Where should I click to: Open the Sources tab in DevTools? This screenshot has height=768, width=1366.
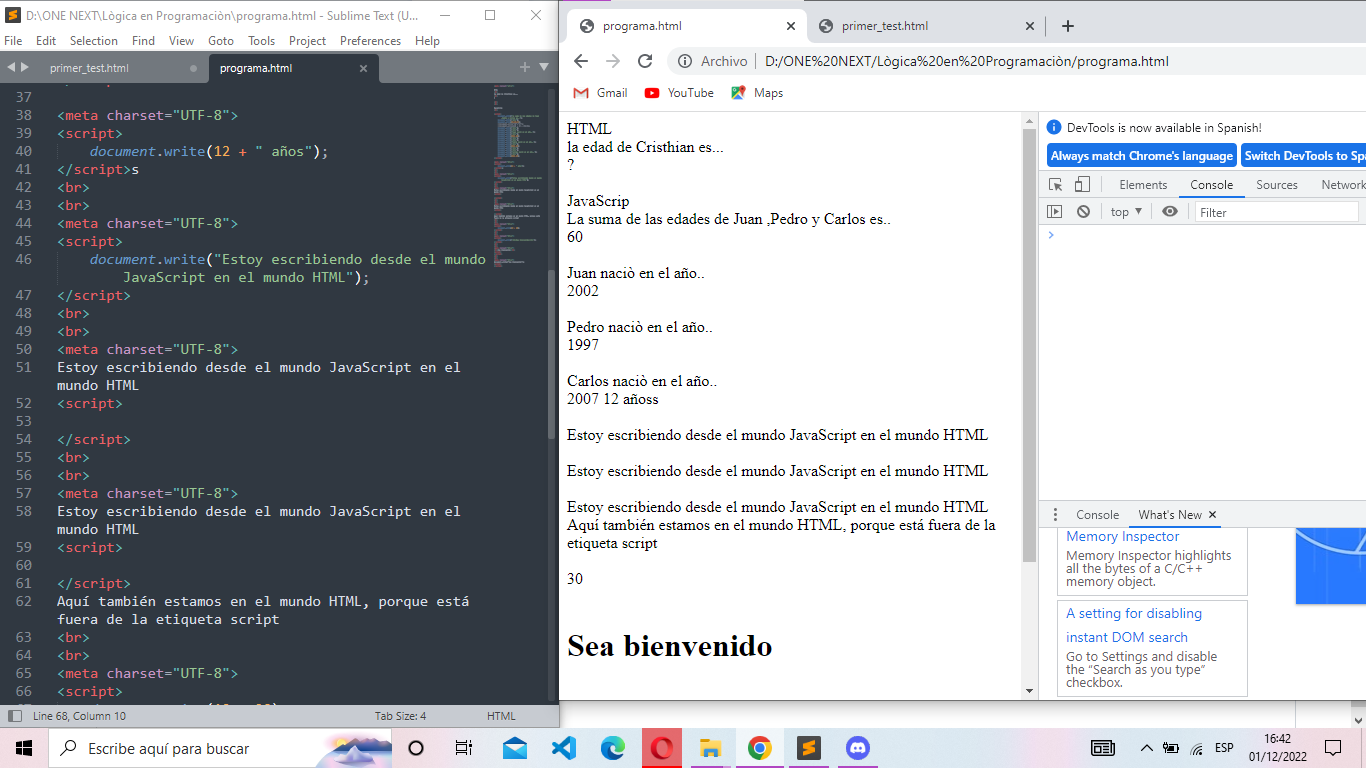point(1277,185)
